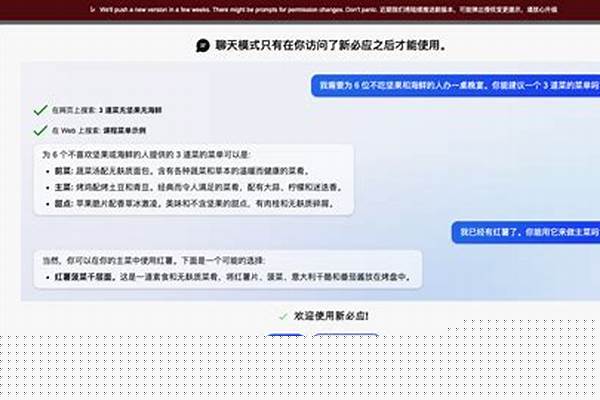This screenshot has height=400, width=600.
Task: Click the first search line containing '3 道菜'
Action: tap(107, 110)
